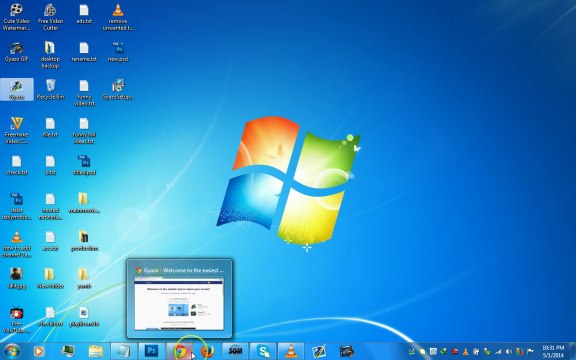This screenshot has height=360, width=576.
Task: Open the computer monitor taskbar icon
Action: pyautogui.click(x=68, y=352)
